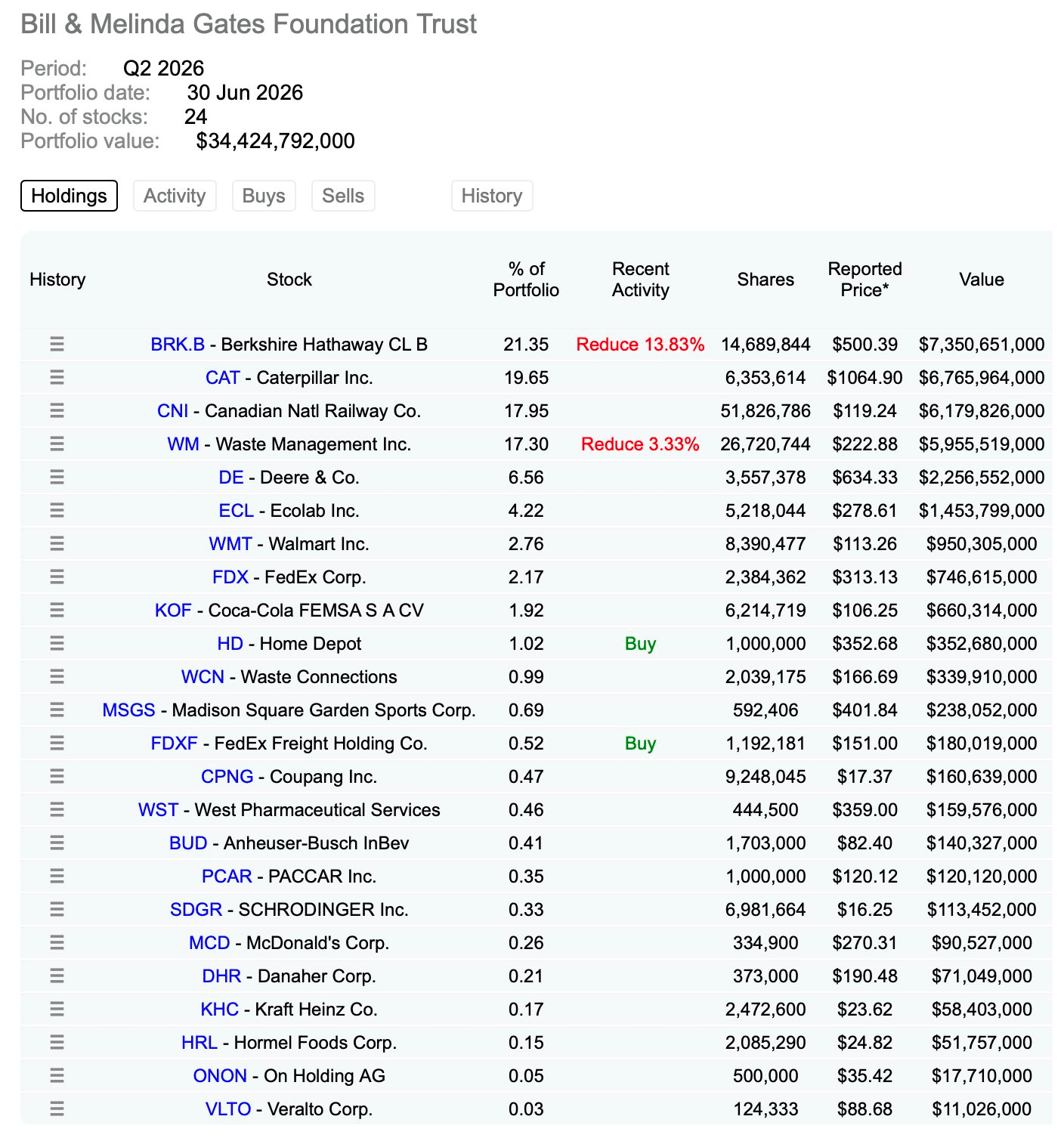Screen dimensions: 1064x1138
Task: Switch to the Activity tab
Action: click(175, 196)
